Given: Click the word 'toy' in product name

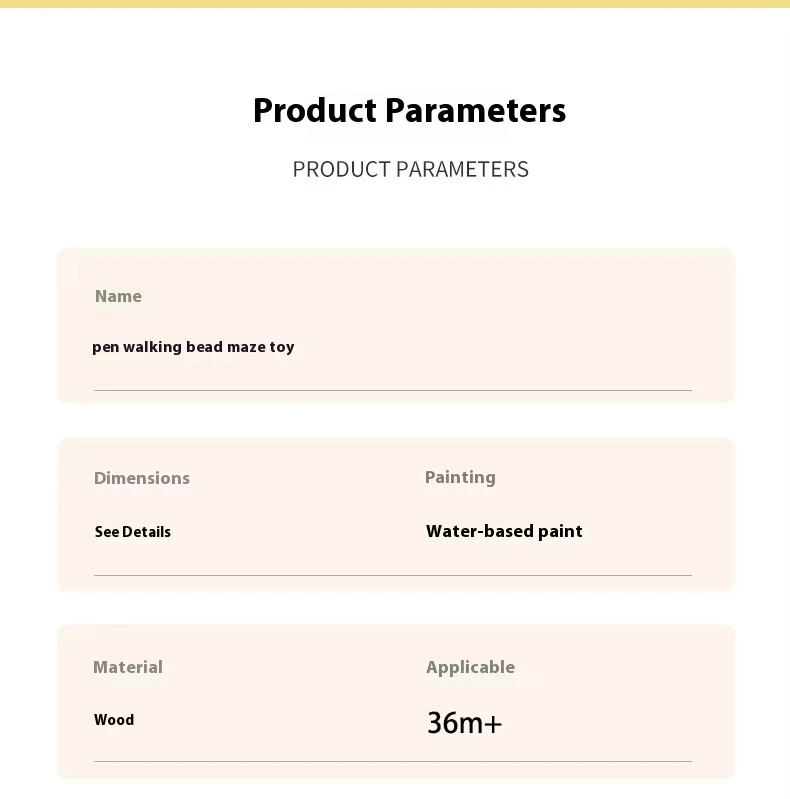Looking at the screenshot, I should [x=282, y=348].
